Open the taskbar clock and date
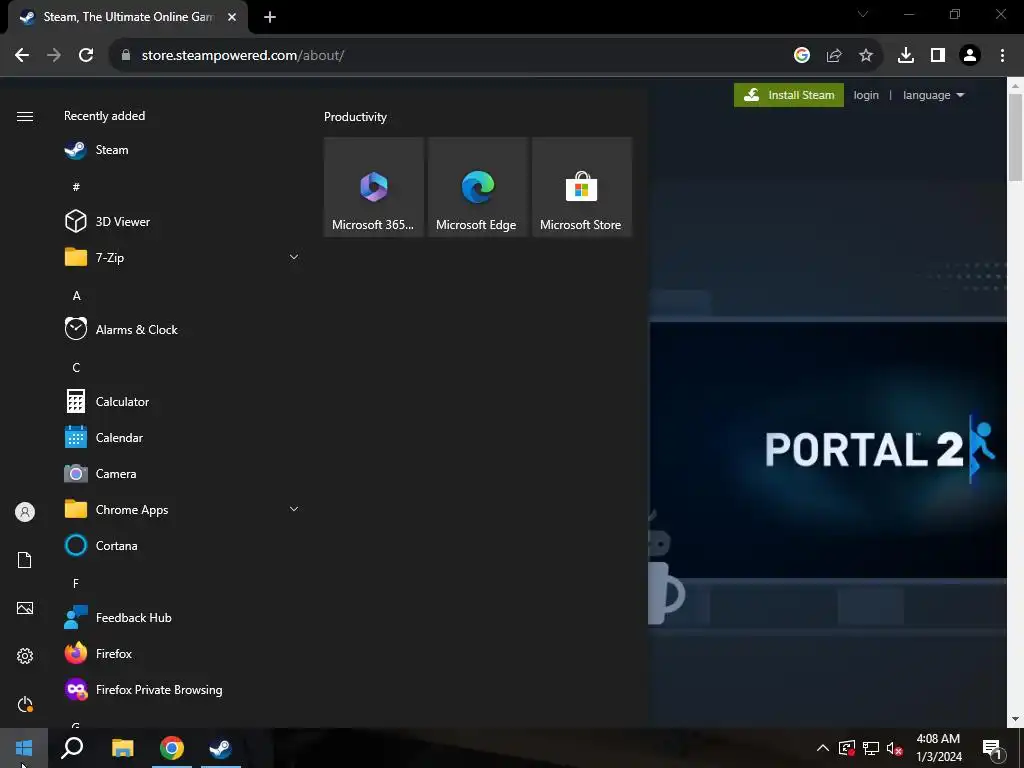 [938, 748]
